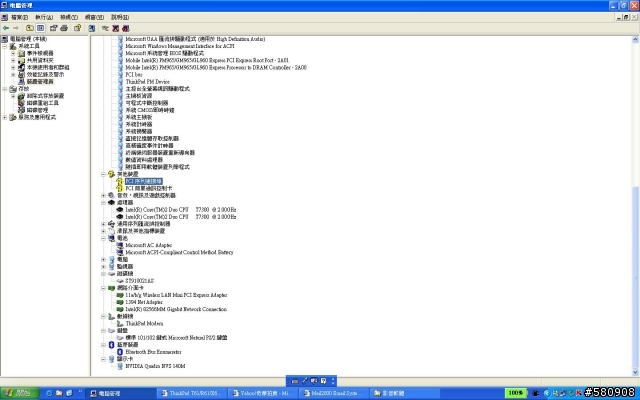Select 裝置管理員 in the left tree

point(40,82)
